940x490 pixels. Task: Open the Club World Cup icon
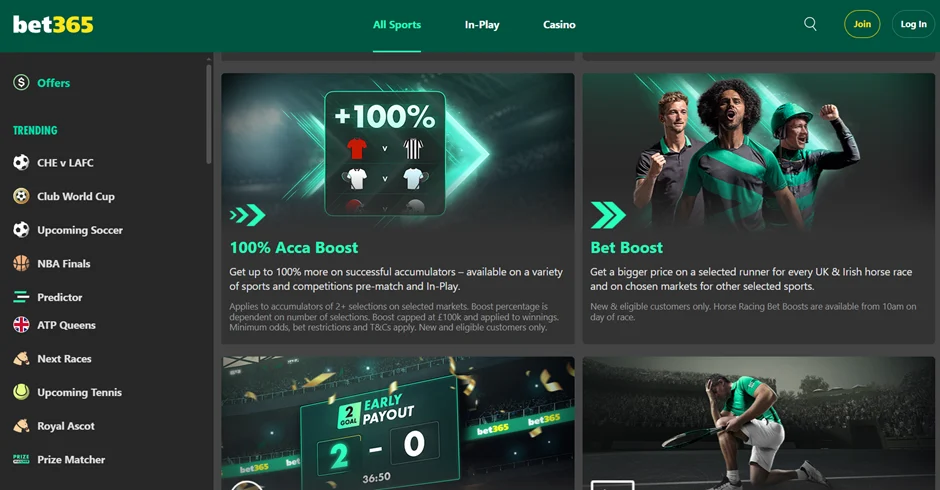[x=21, y=196]
